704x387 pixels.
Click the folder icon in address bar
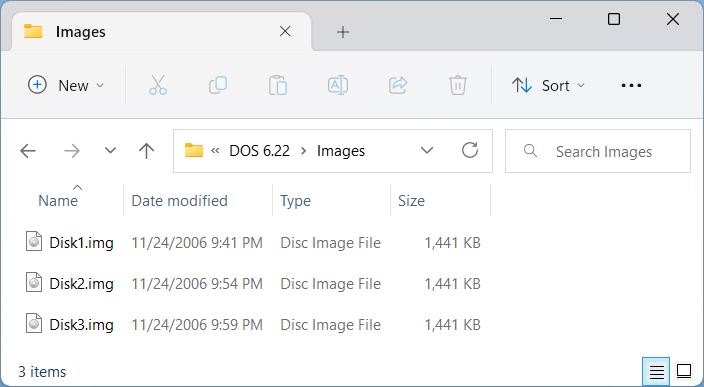pyautogui.click(x=194, y=150)
